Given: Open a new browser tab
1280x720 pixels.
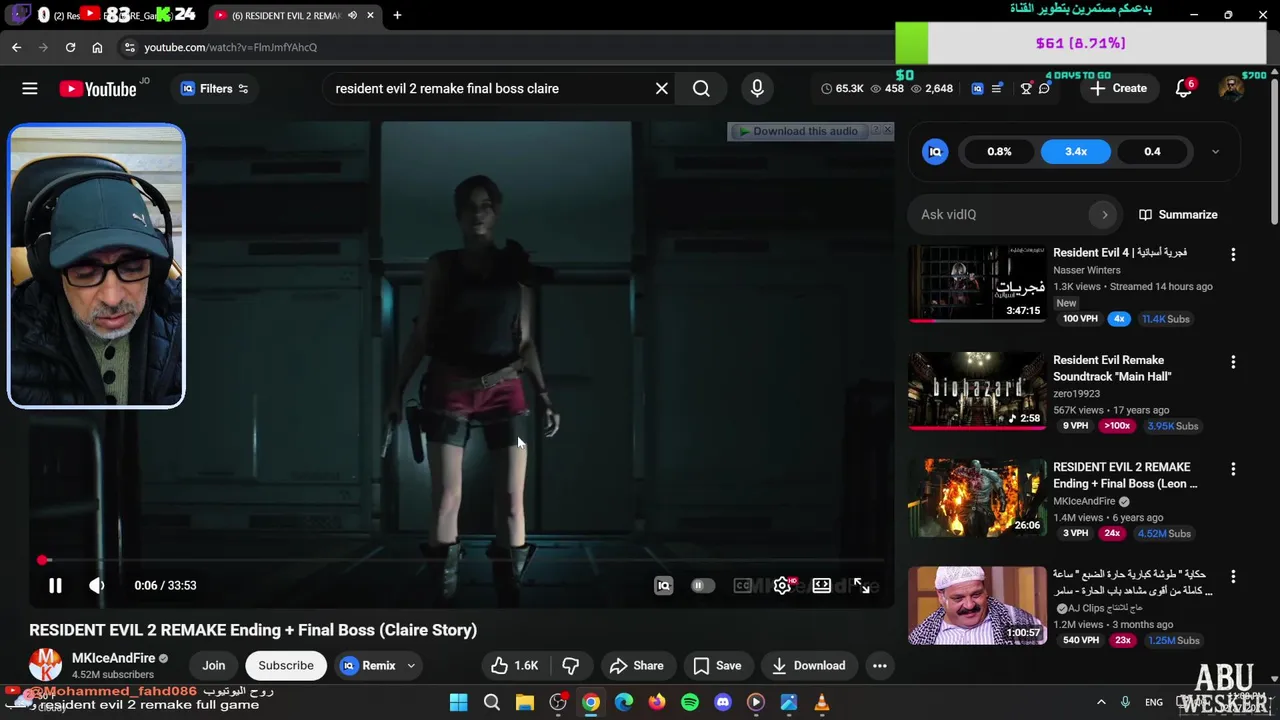Looking at the screenshot, I should 397,15.
